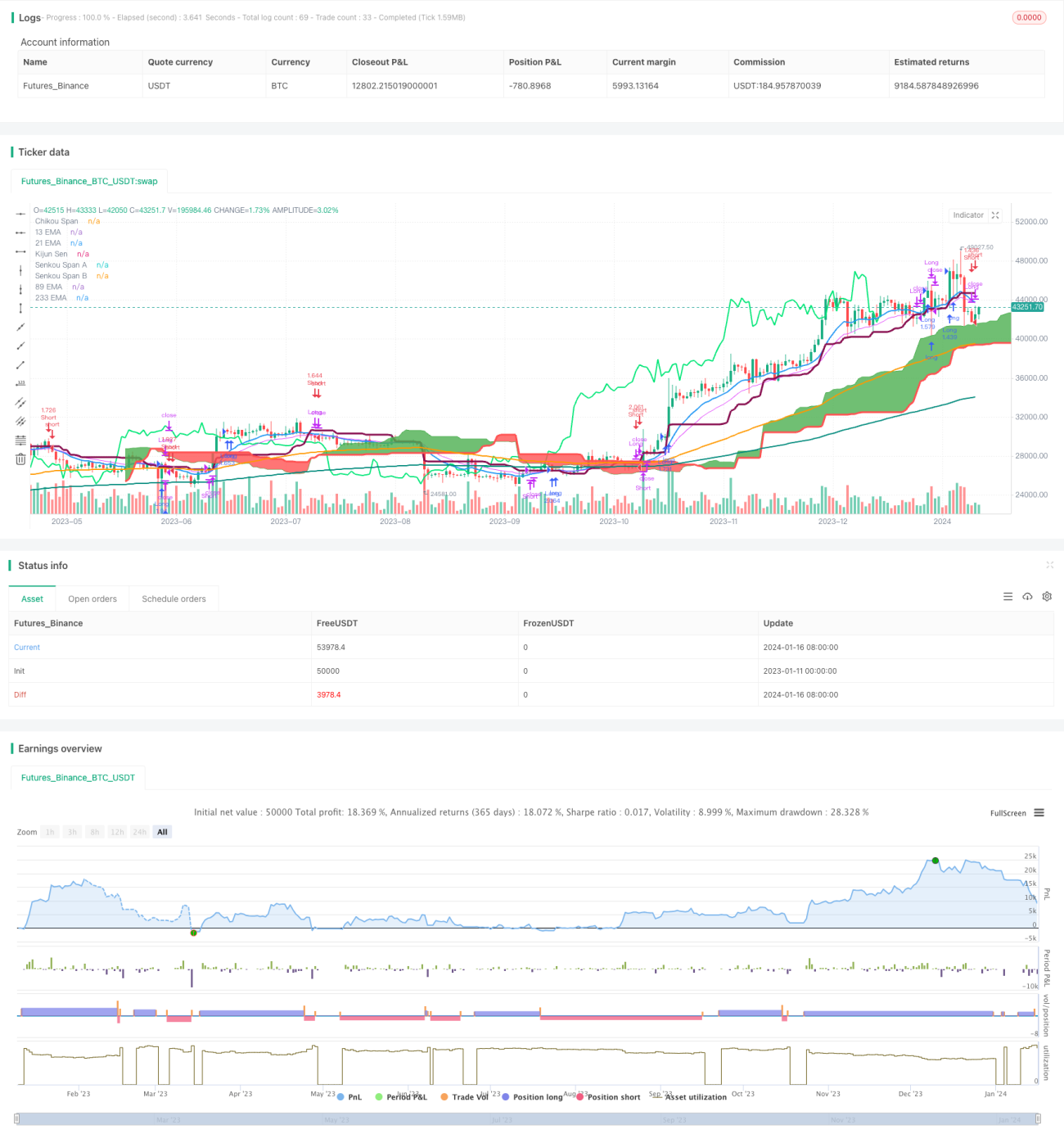
Task: Toggle the PnL legend series
Action: [349, 1097]
